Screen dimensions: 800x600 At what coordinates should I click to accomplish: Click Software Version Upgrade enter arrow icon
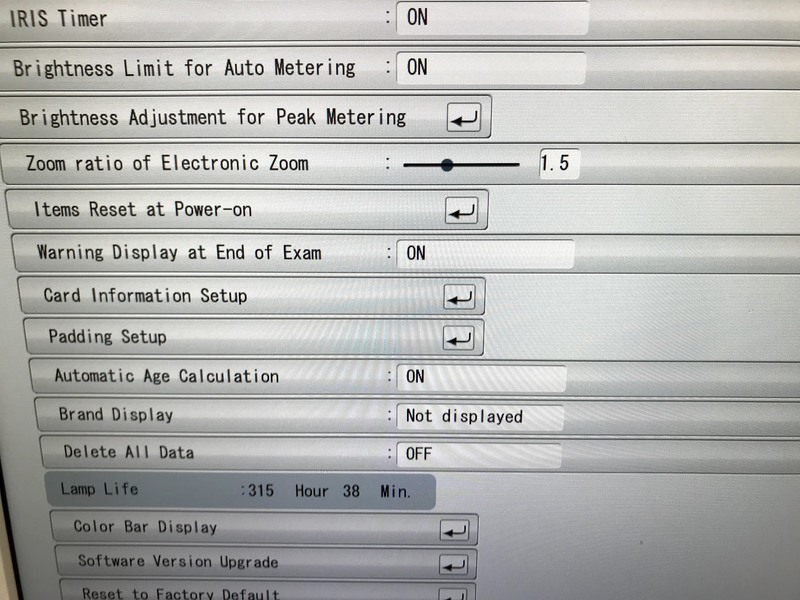pyautogui.click(x=453, y=564)
